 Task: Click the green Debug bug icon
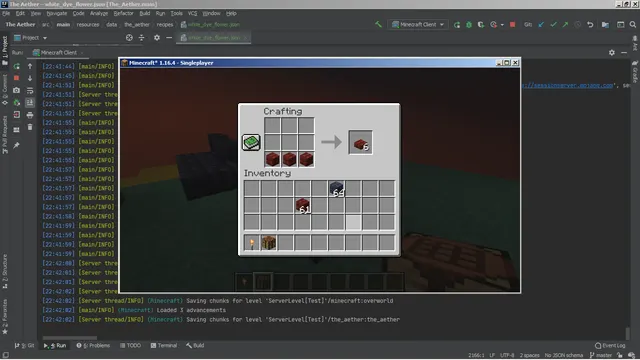(469, 25)
